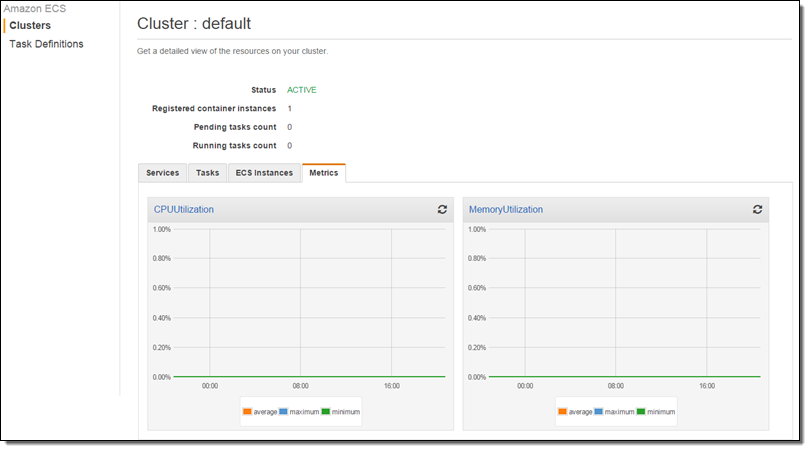Click orange average swatch in MemoryUtilization legend
Viewport: 810px width, 451px height.
pos(562,411)
